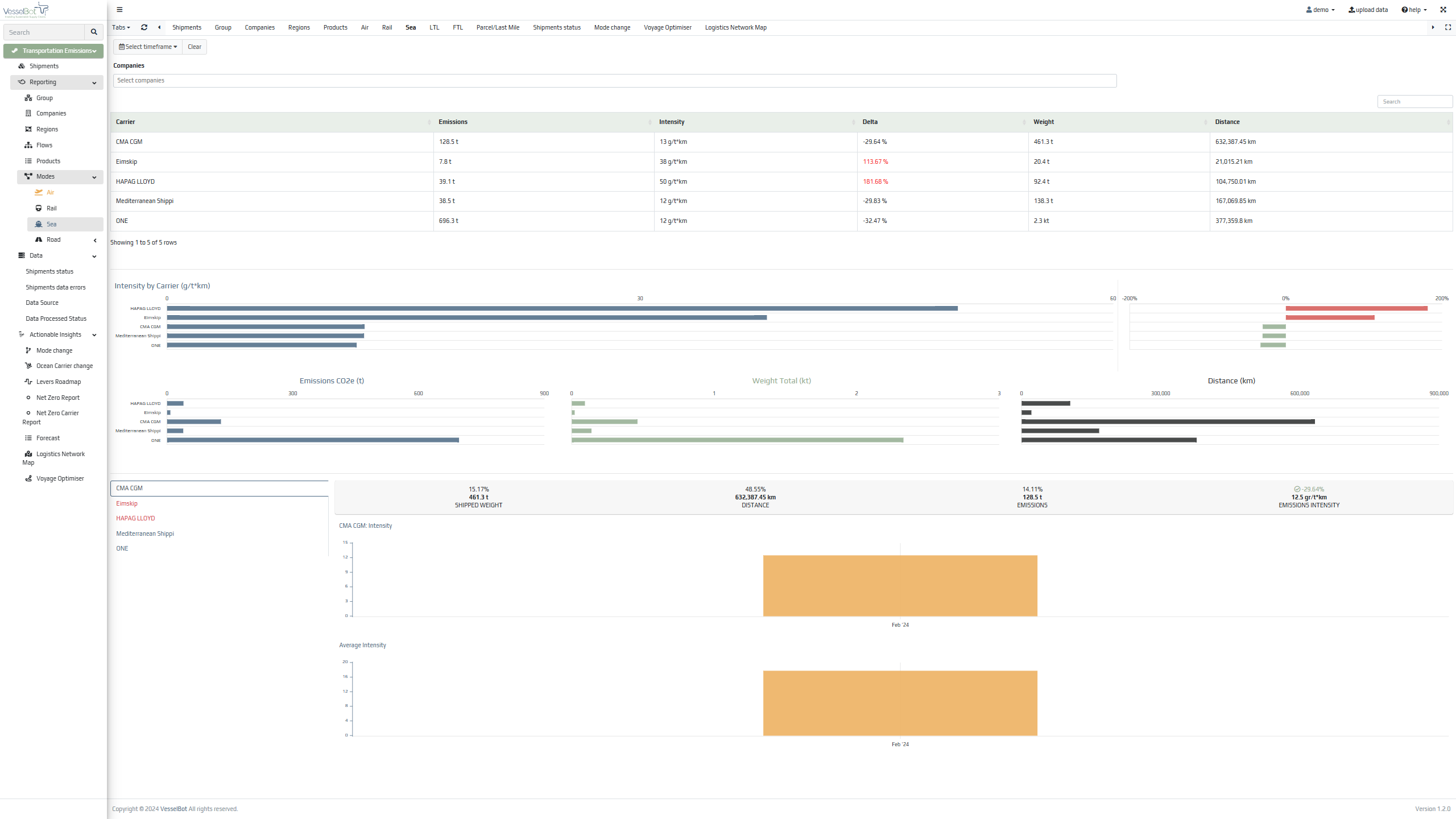Toggle fullscreen via the top-right expand icon
The width and height of the screenshot is (1456, 819).
click(x=1443, y=10)
